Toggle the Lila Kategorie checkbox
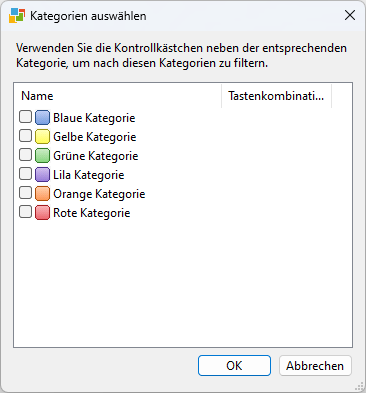 pos(25,174)
